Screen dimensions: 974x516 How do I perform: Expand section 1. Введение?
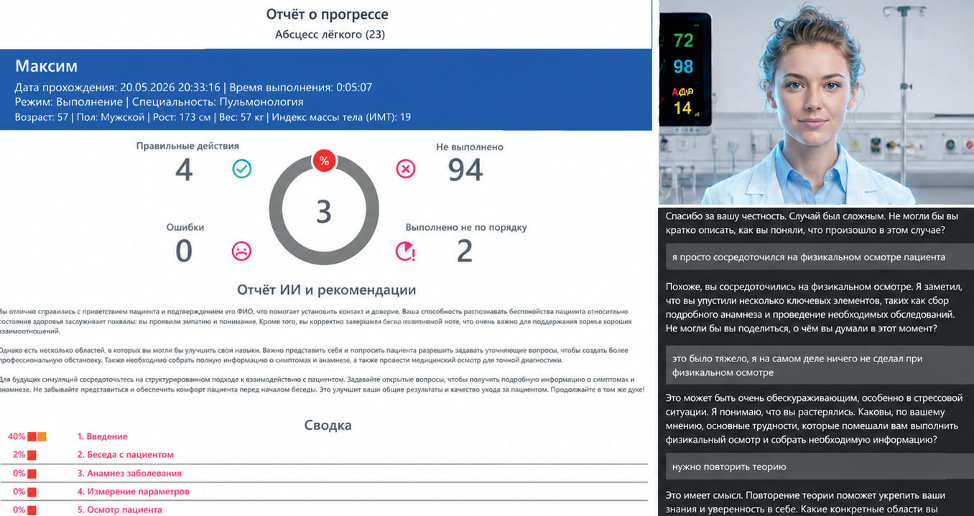pos(102,437)
